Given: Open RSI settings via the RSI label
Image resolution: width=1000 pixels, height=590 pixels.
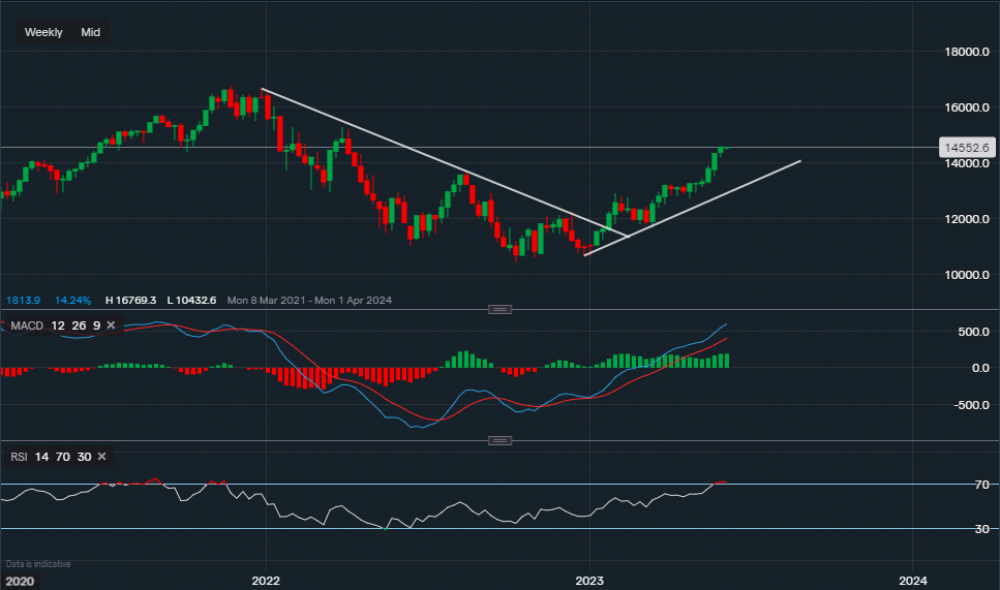Looking at the screenshot, I should 19,457.
